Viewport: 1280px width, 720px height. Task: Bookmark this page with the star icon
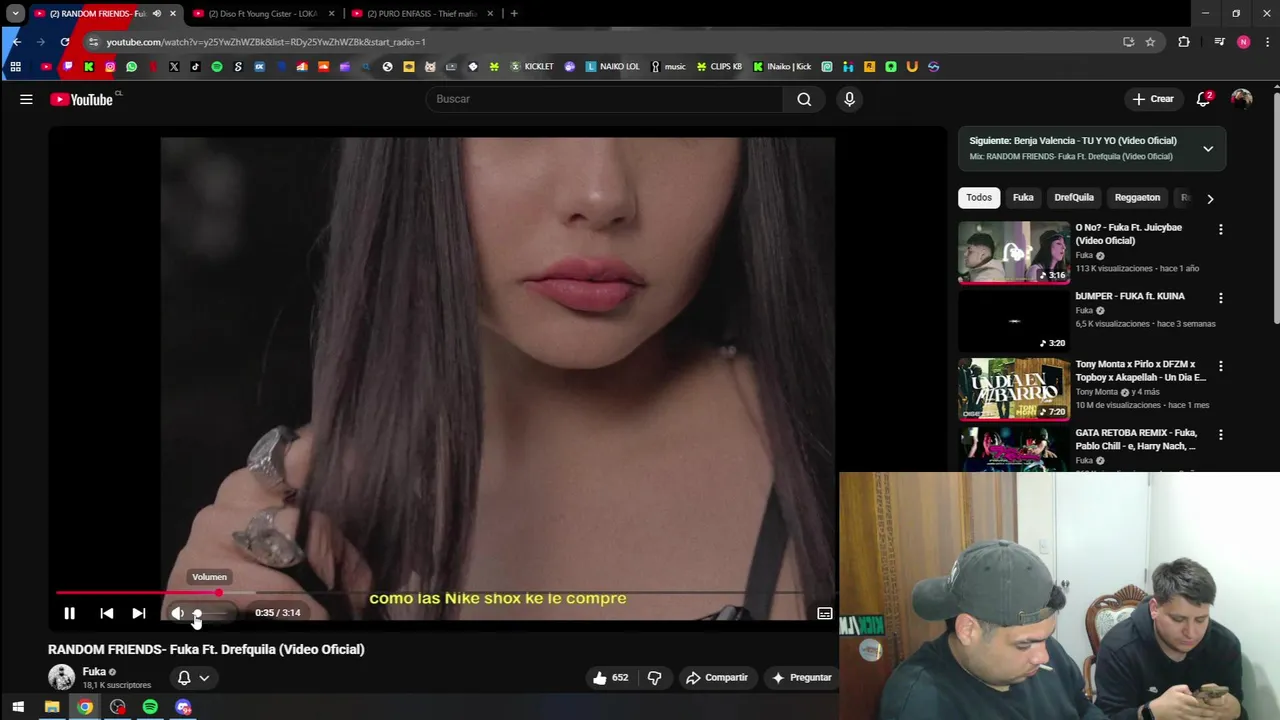(x=1150, y=42)
